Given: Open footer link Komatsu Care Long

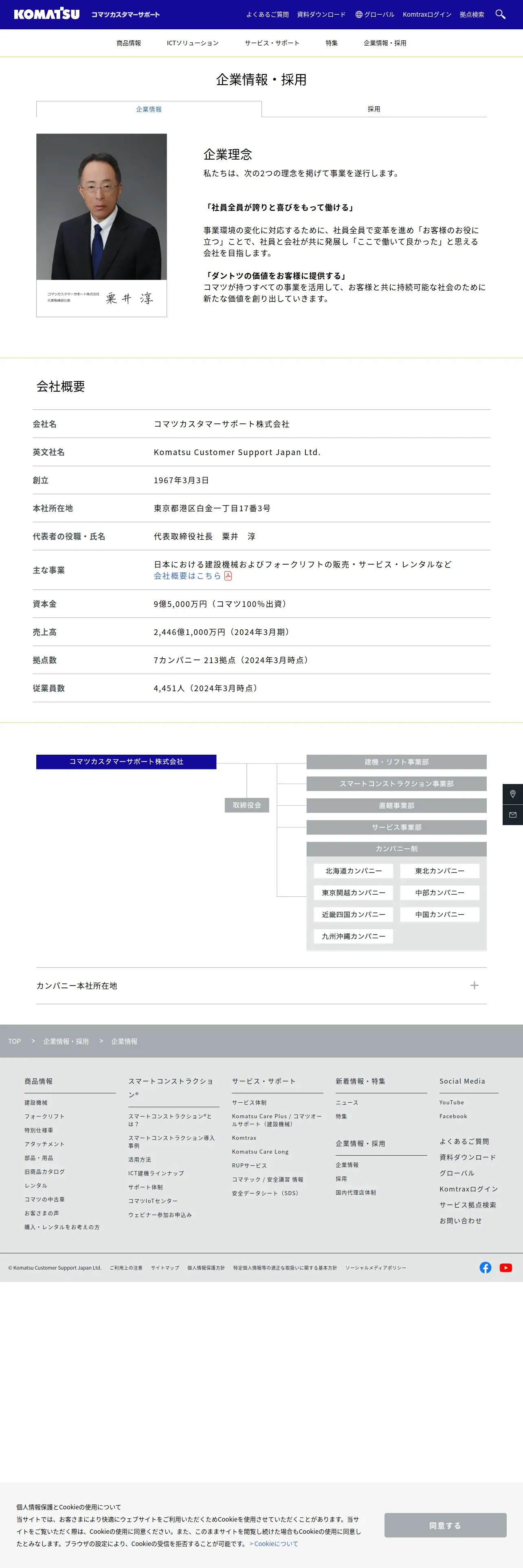Looking at the screenshot, I should pyautogui.click(x=260, y=1152).
